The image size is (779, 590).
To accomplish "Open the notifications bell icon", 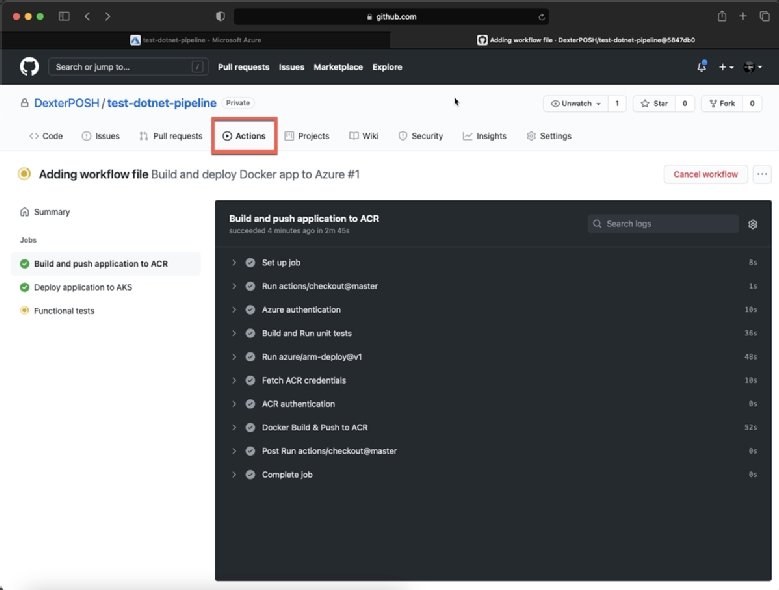I will 701,67.
